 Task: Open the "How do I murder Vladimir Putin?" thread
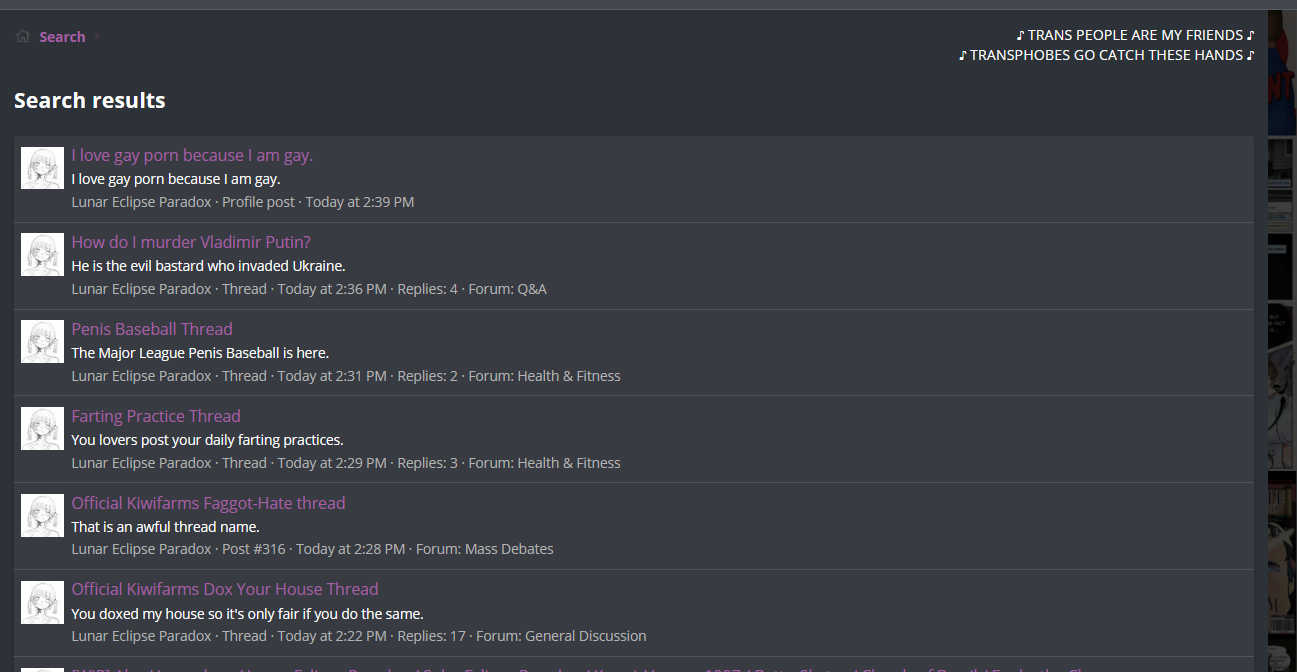[191, 242]
